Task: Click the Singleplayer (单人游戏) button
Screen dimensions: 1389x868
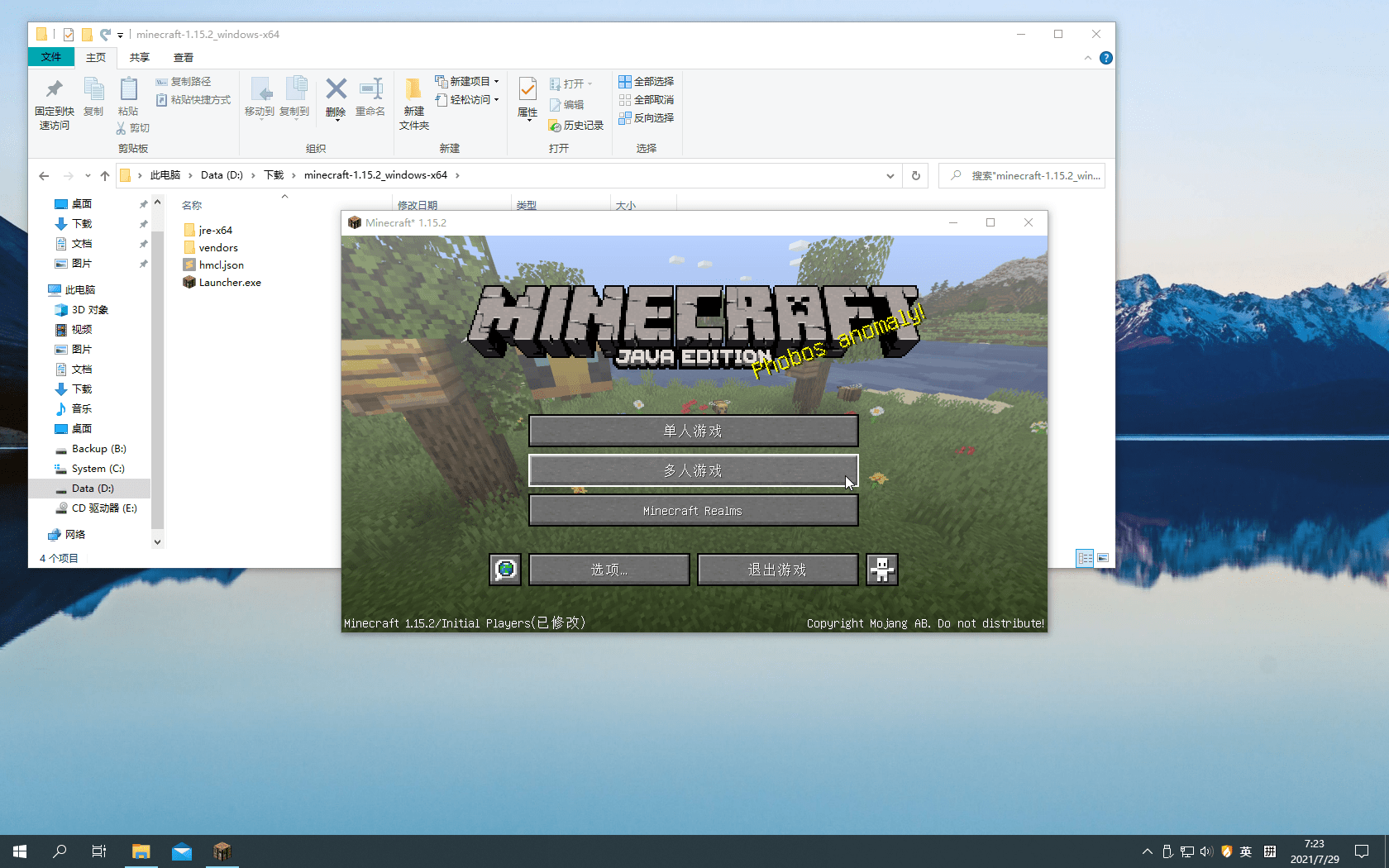Action: coord(693,431)
